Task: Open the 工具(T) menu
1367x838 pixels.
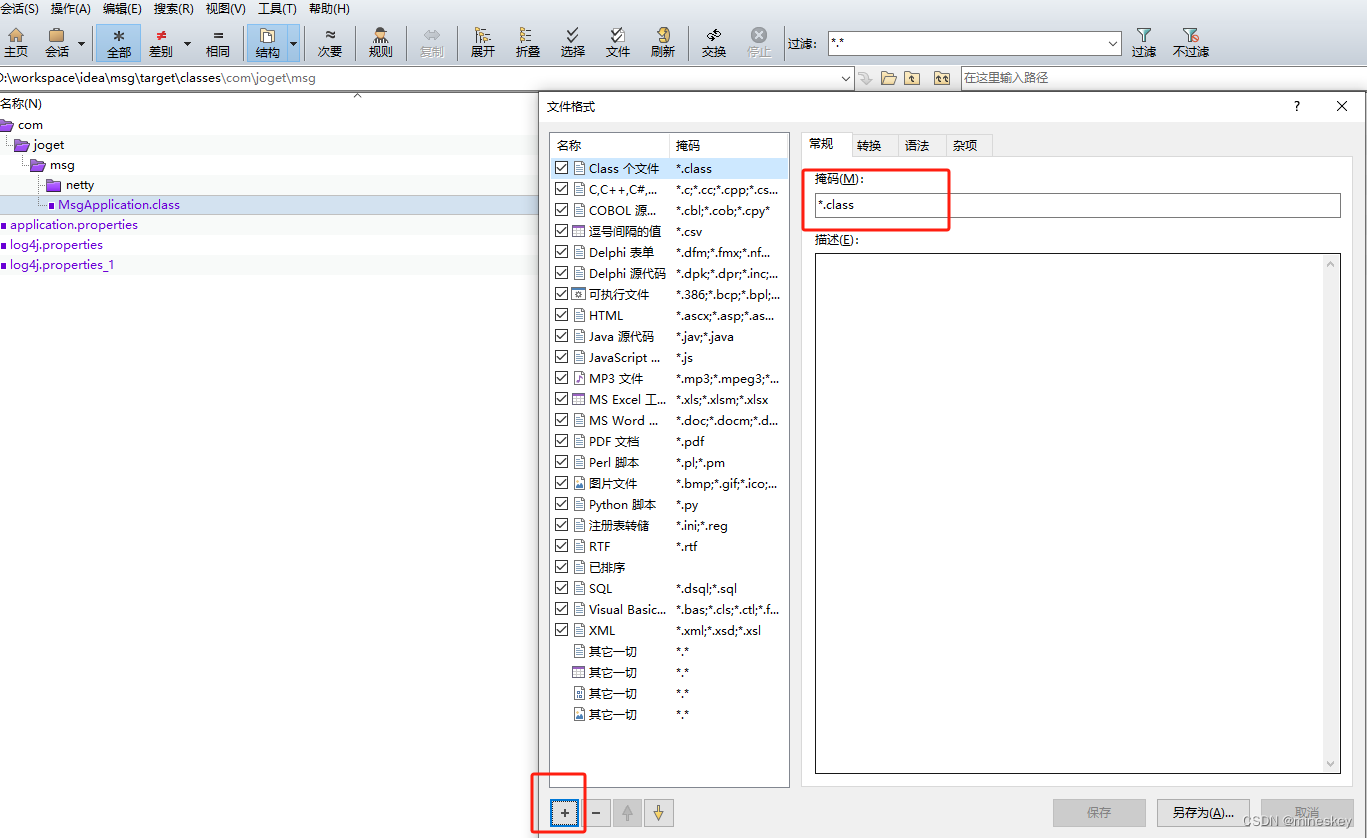Action: click(x=277, y=9)
